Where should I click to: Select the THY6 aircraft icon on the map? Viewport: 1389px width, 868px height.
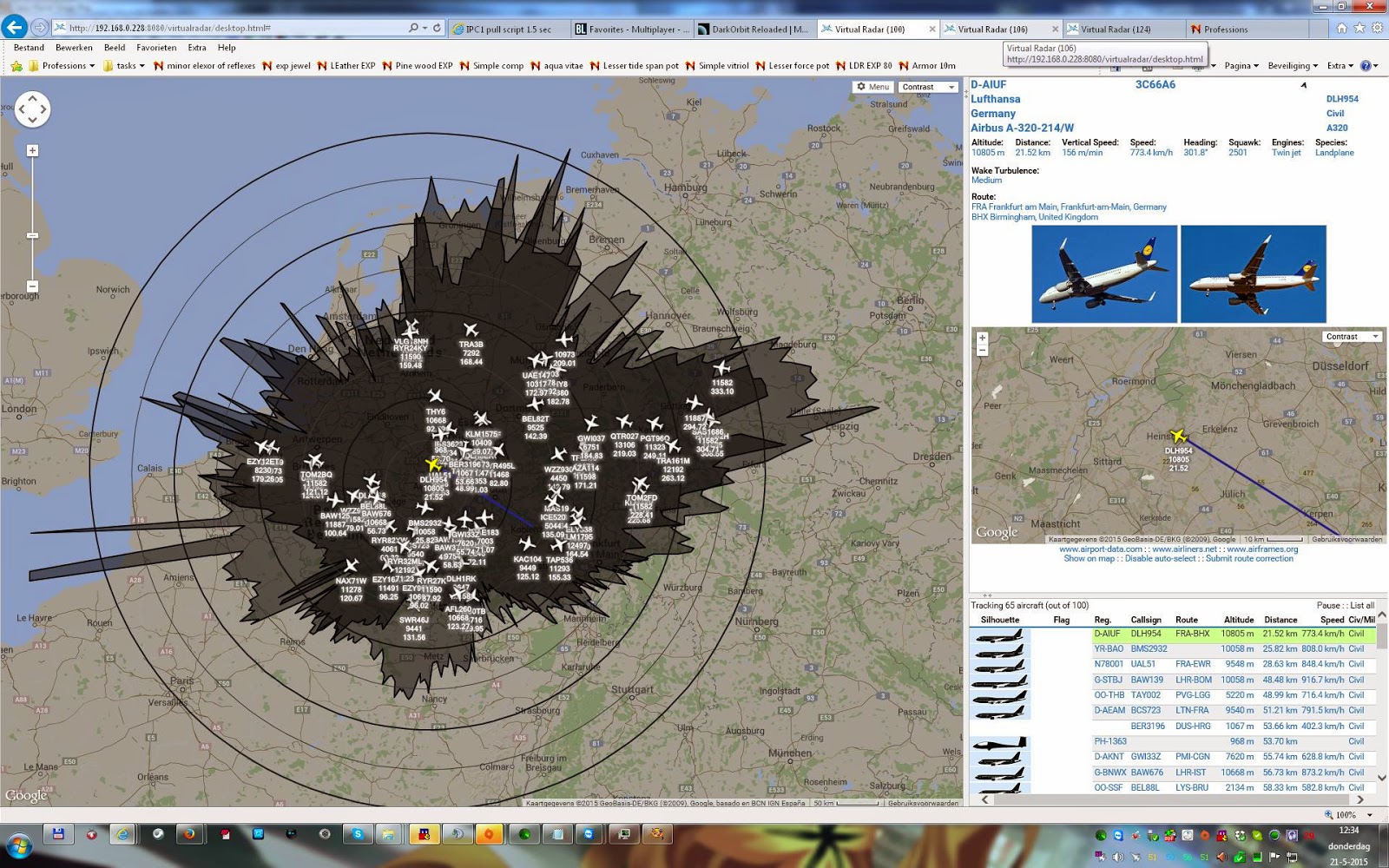[x=435, y=397]
